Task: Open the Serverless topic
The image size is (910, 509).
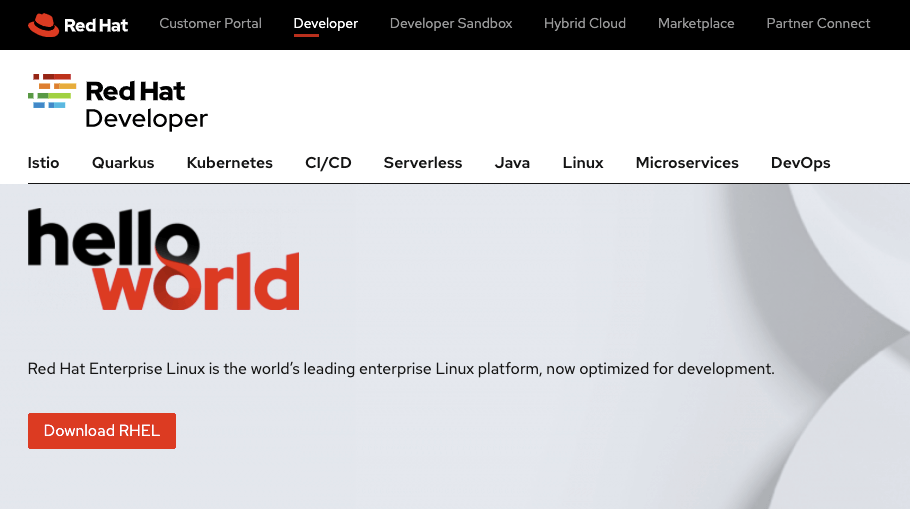Action: coord(423,162)
